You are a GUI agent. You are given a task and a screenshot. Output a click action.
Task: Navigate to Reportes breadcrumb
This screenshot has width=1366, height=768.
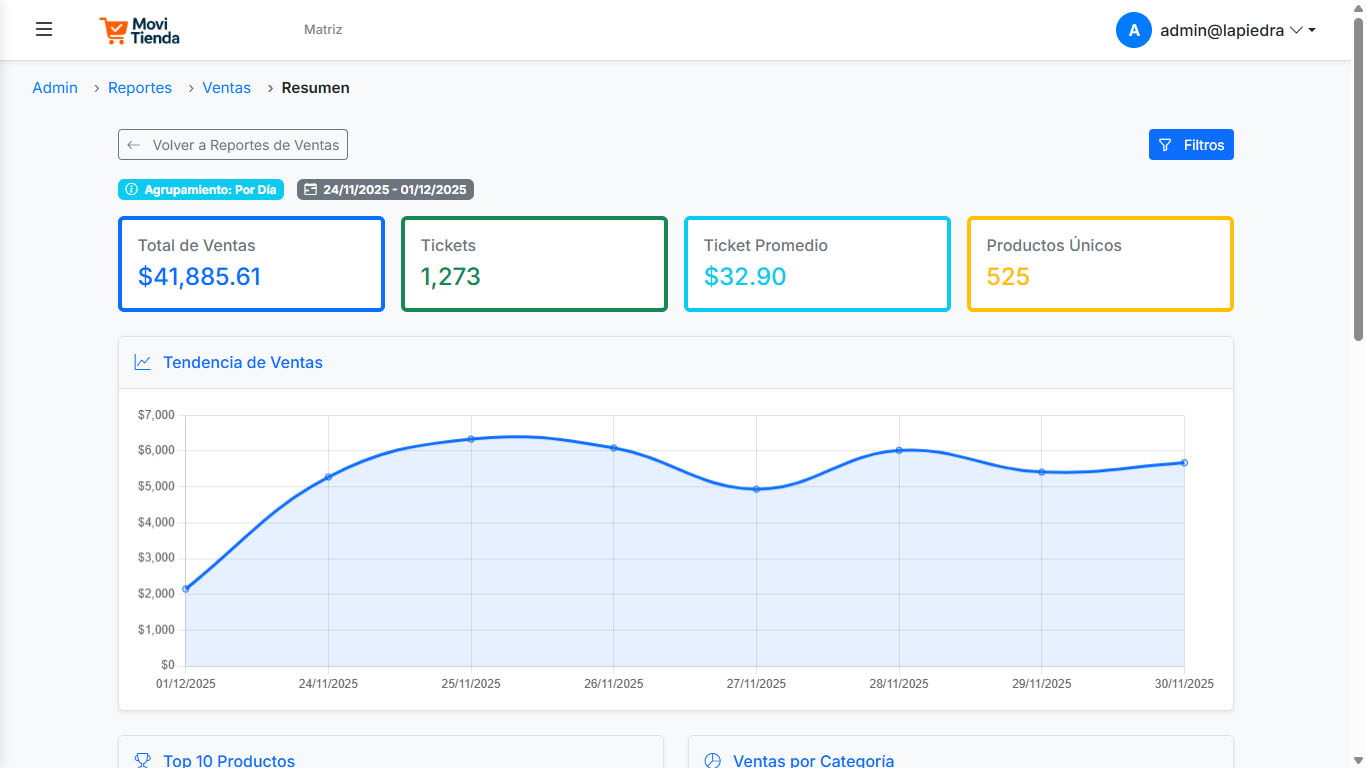pyautogui.click(x=140, y=88)
